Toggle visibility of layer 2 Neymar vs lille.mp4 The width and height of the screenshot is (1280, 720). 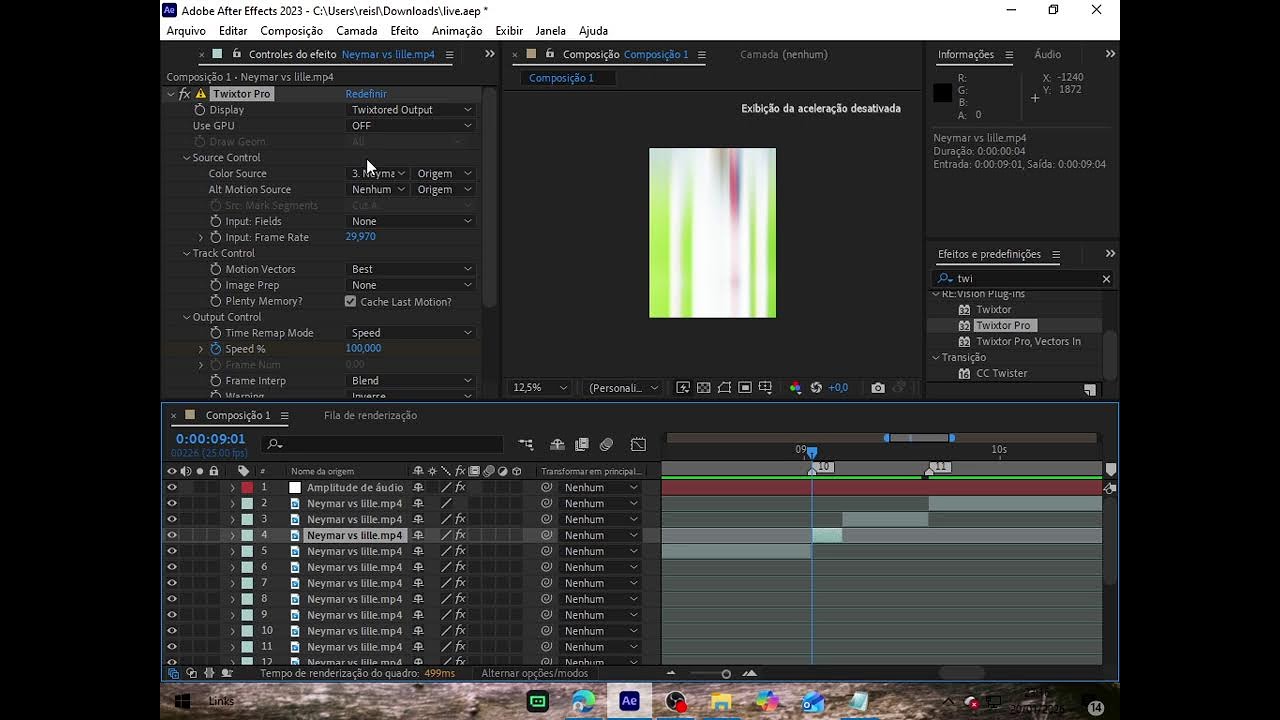[x=172, y=504]
